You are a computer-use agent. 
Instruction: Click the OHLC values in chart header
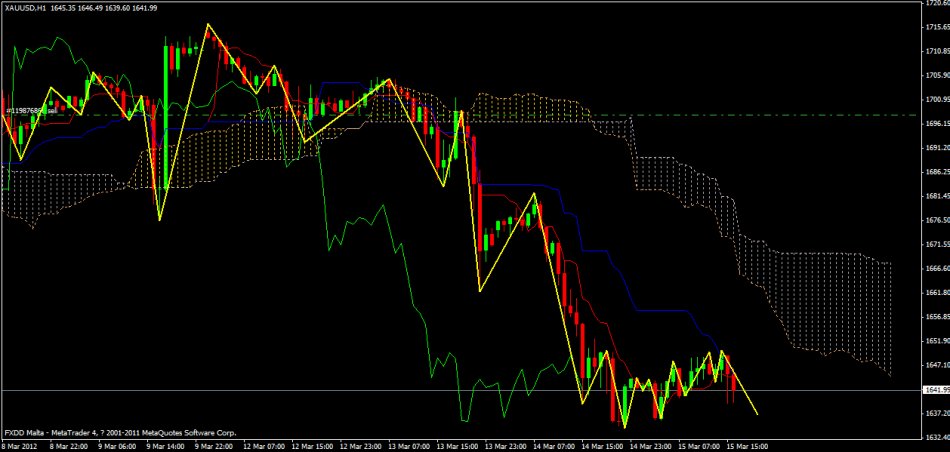[x=109, y=9]
